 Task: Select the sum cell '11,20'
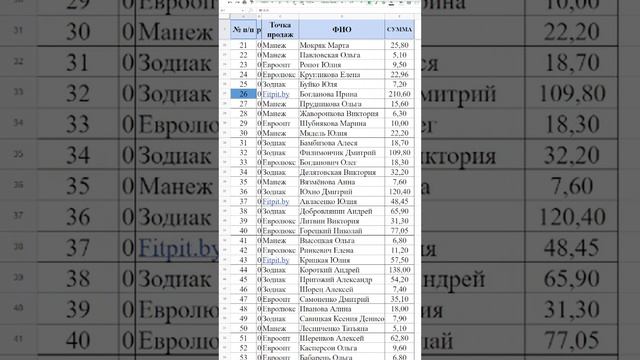tap(399, 250)
